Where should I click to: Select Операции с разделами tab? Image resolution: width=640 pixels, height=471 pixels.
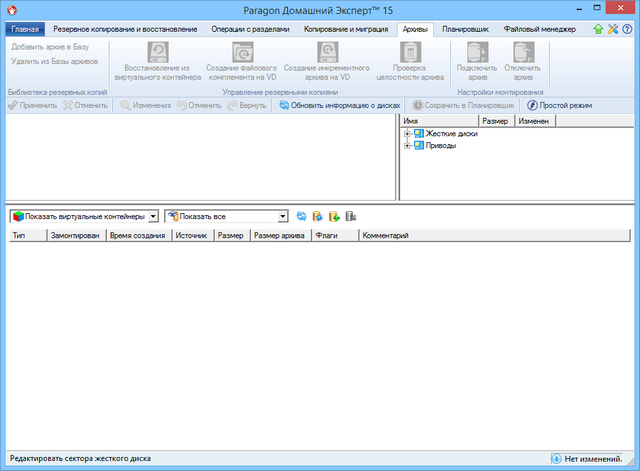coord(251,30)
